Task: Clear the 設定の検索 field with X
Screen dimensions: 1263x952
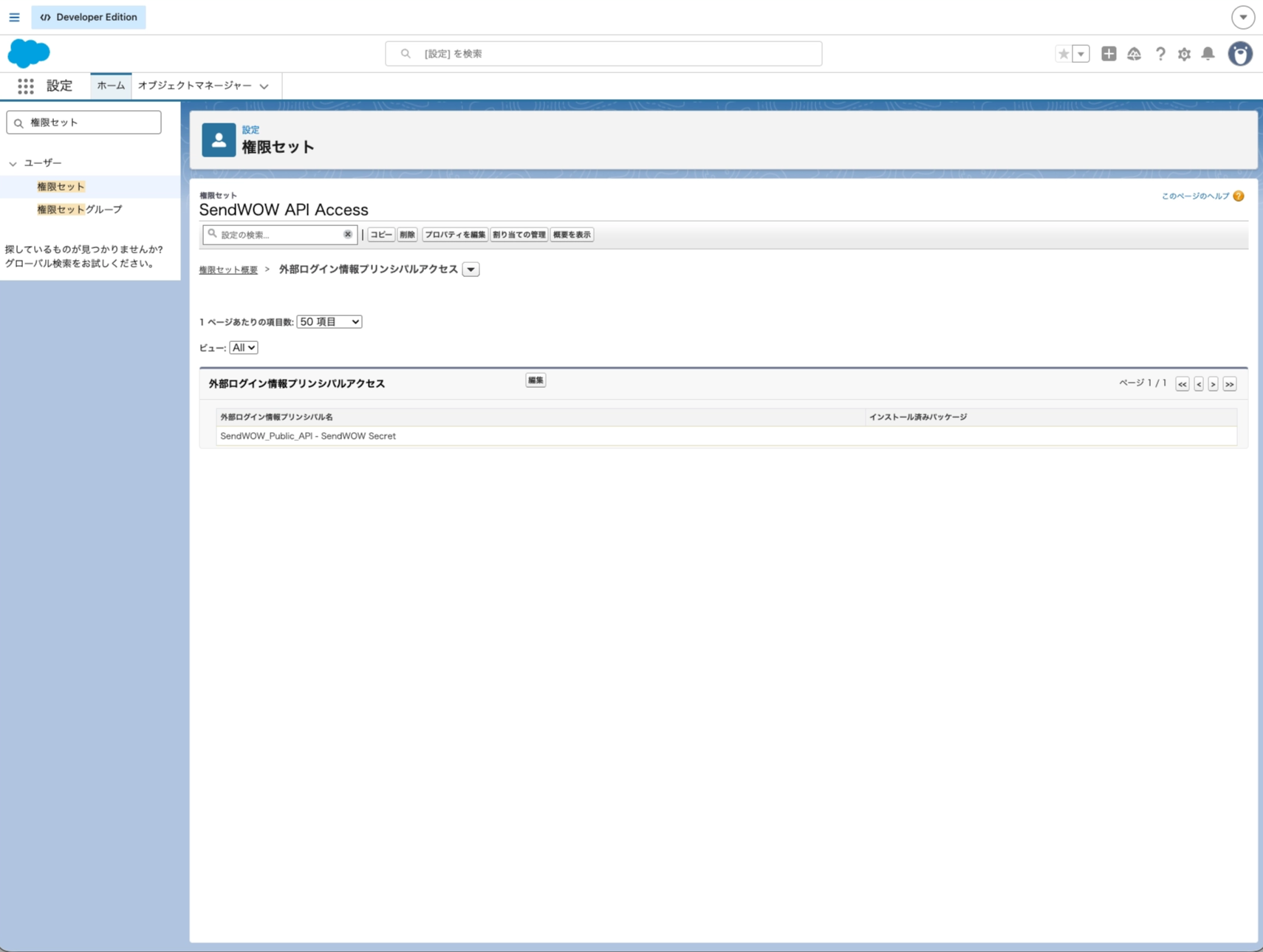Action: [348, 234]
